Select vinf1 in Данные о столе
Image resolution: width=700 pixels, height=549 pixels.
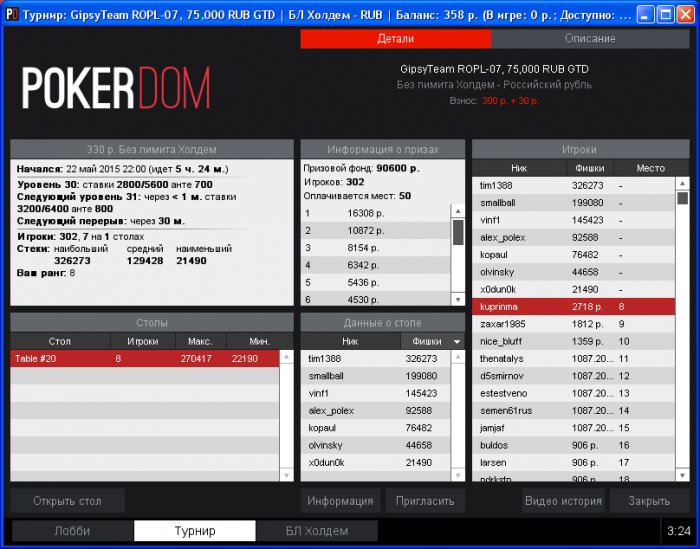click(376, 393)
